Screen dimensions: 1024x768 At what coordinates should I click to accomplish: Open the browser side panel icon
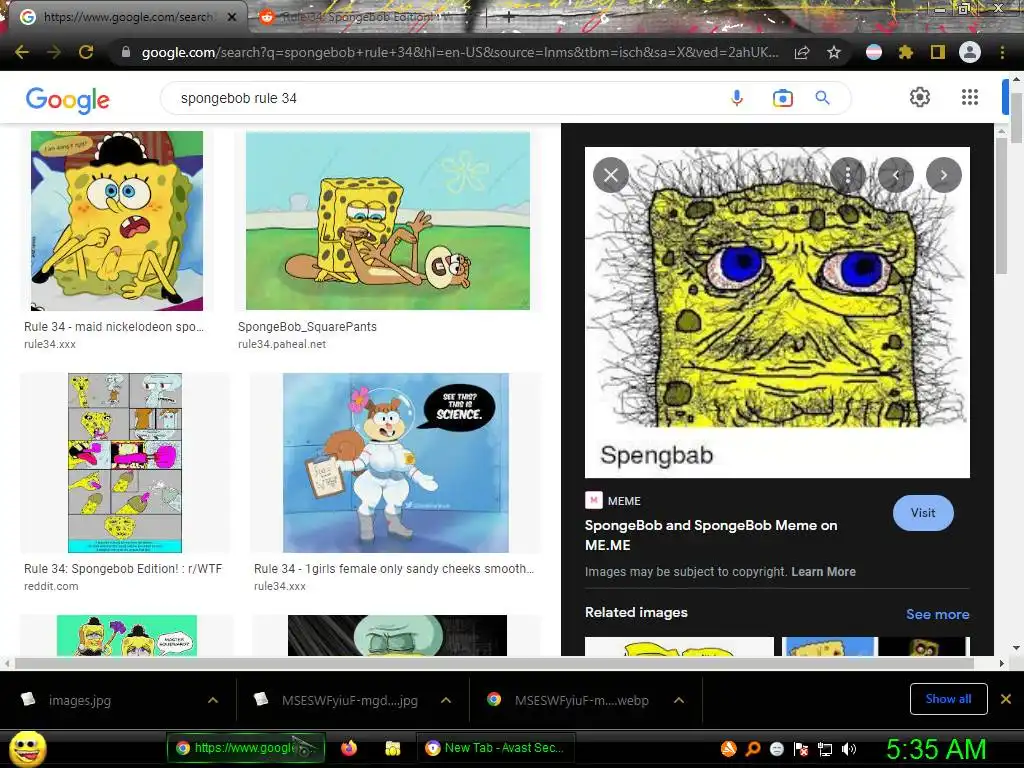click(937, 52)
